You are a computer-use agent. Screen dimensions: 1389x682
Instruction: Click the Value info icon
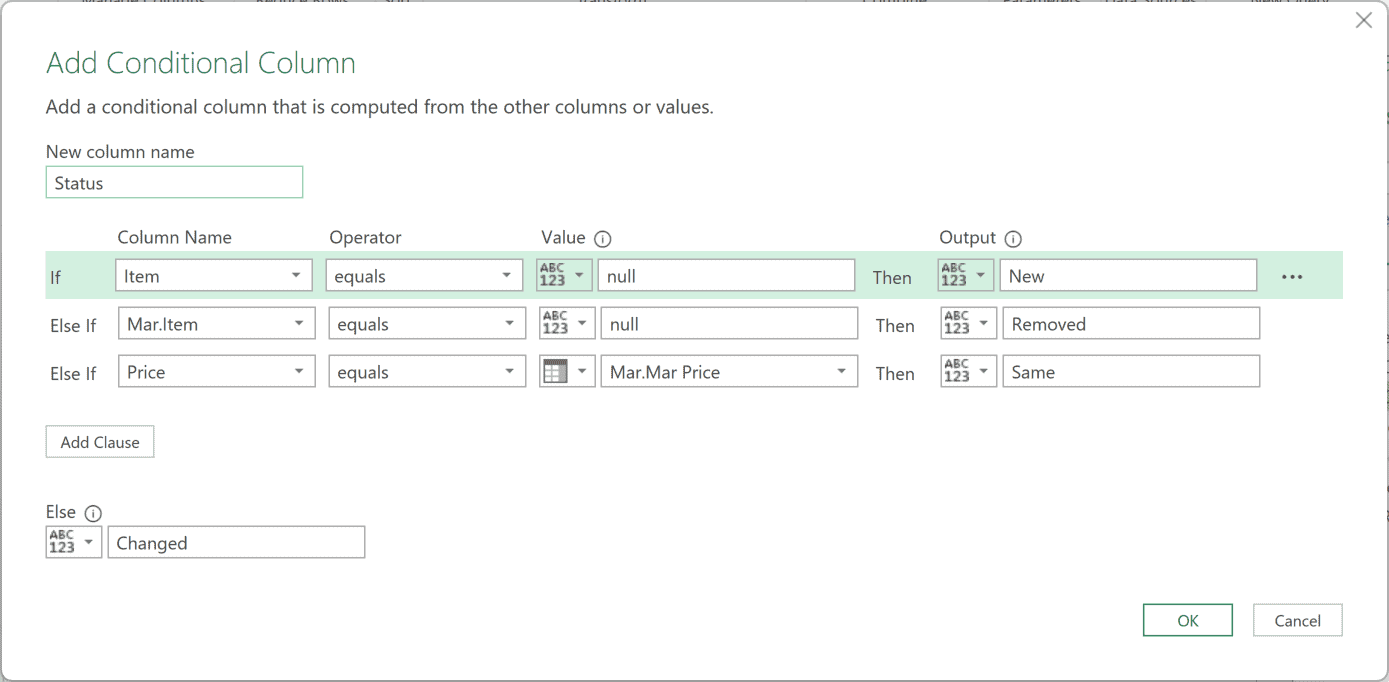click(x=602, y=239)
